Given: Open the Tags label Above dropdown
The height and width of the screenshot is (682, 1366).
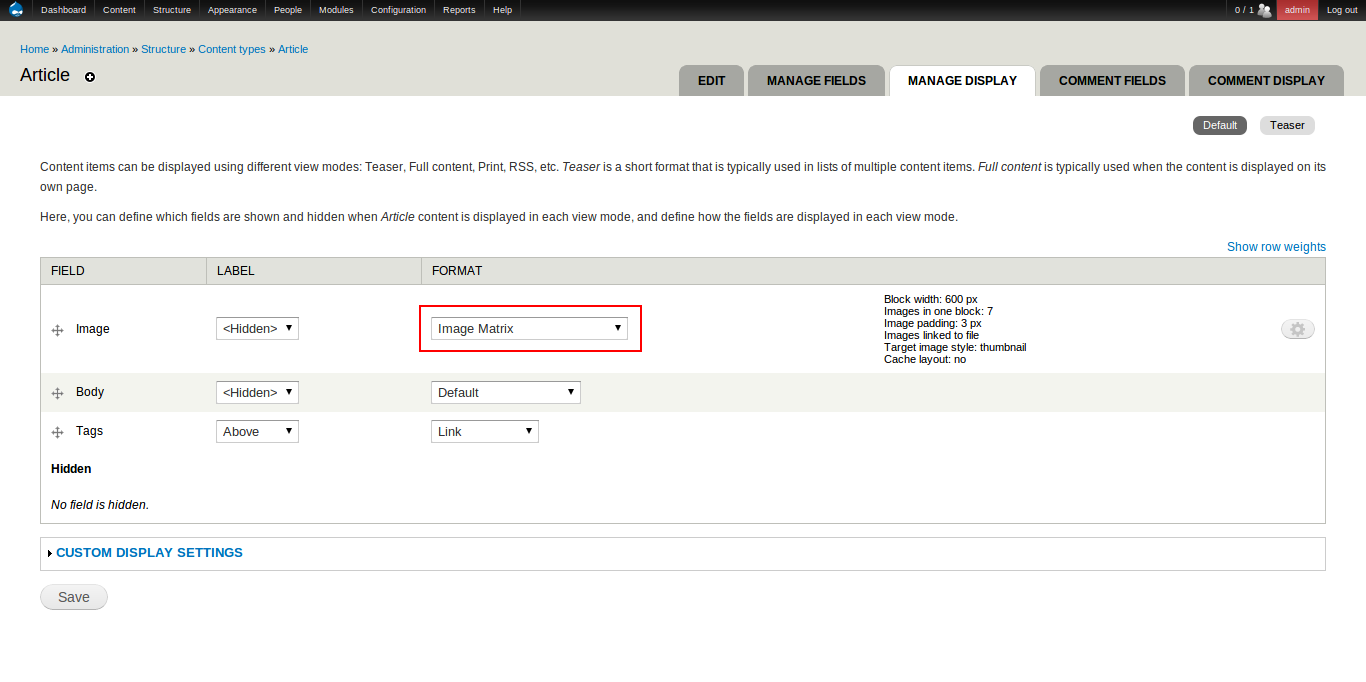Looking at the screenshot, I should 257,431.
